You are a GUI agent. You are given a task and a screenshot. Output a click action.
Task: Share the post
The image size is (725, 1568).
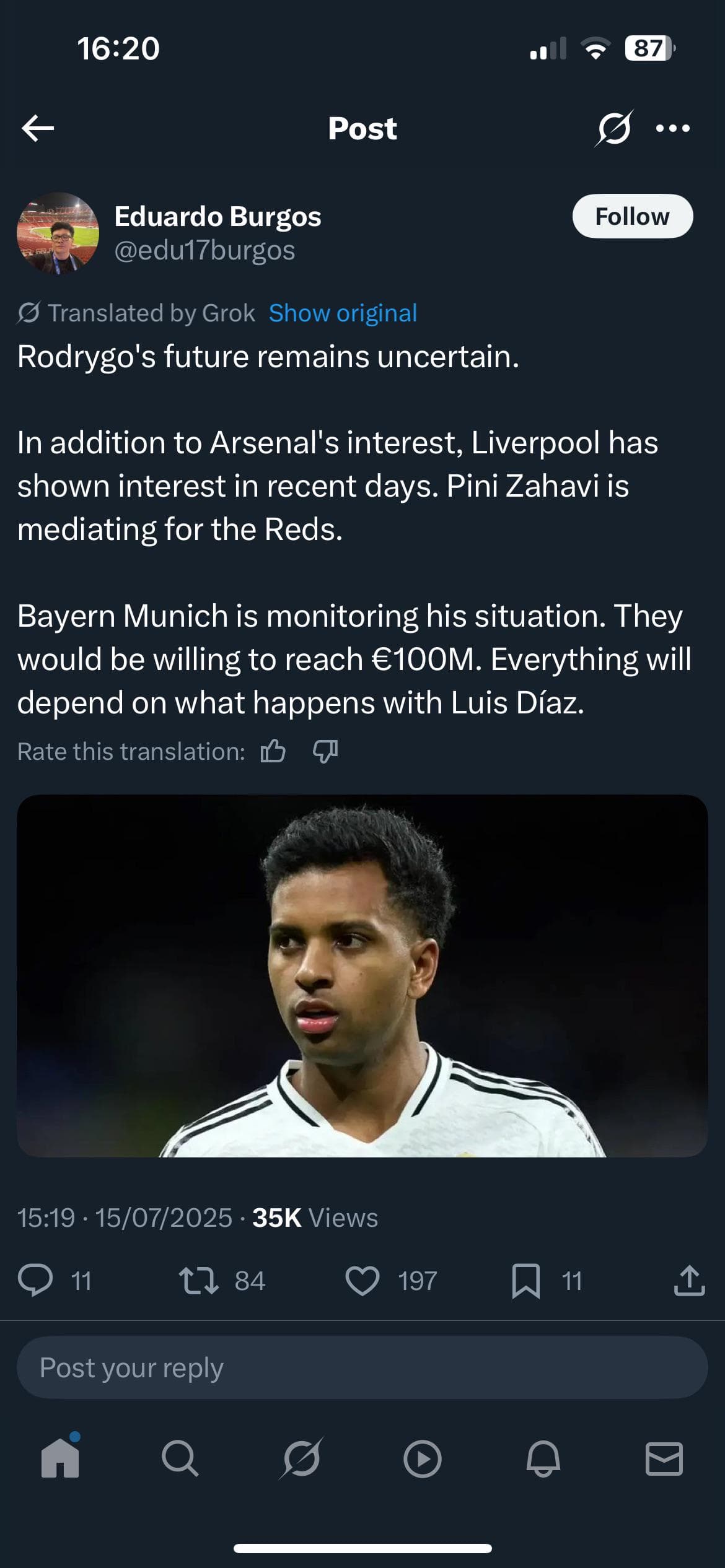pyautogui.click(x=689, y=1281)
